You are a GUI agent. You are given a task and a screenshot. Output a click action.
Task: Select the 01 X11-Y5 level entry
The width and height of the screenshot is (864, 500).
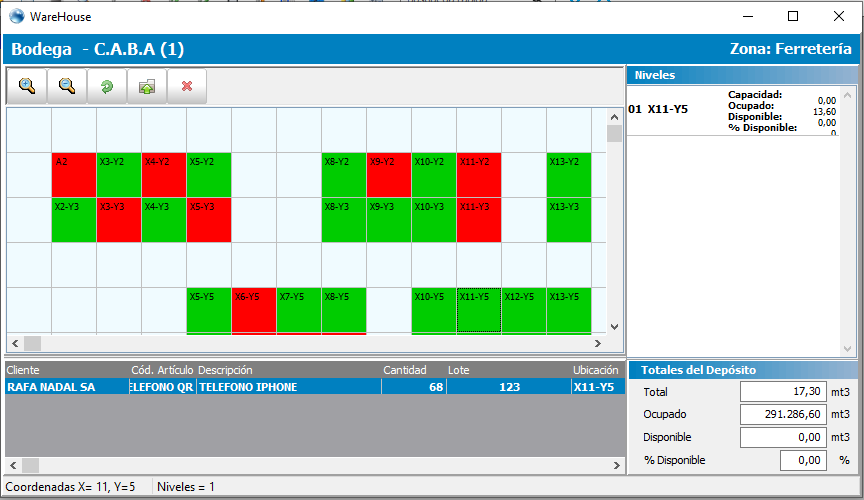pyautogui.click(x=660, y=110)
